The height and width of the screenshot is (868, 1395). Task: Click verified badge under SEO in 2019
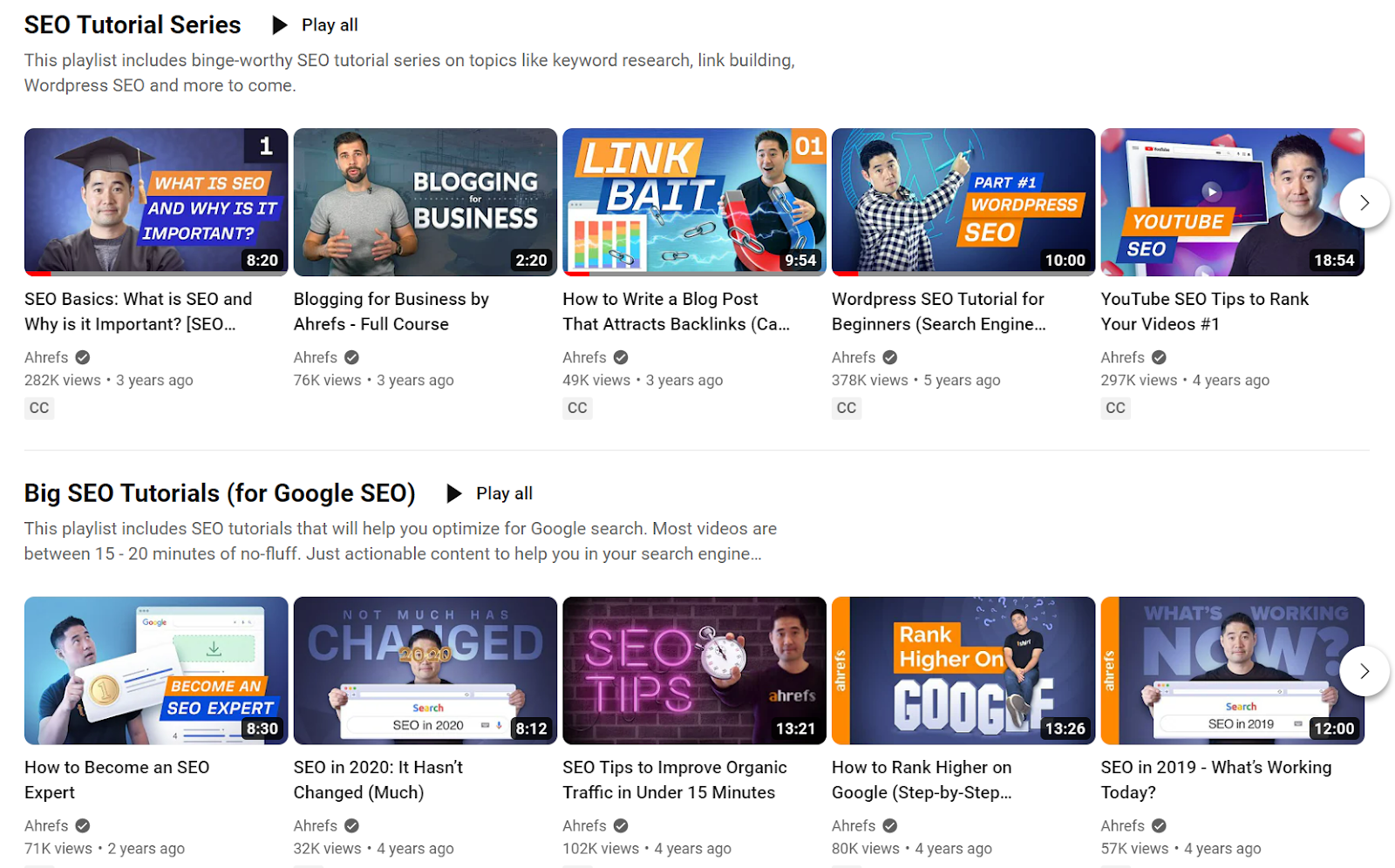pyautogui.click(x=1159, y=825)
